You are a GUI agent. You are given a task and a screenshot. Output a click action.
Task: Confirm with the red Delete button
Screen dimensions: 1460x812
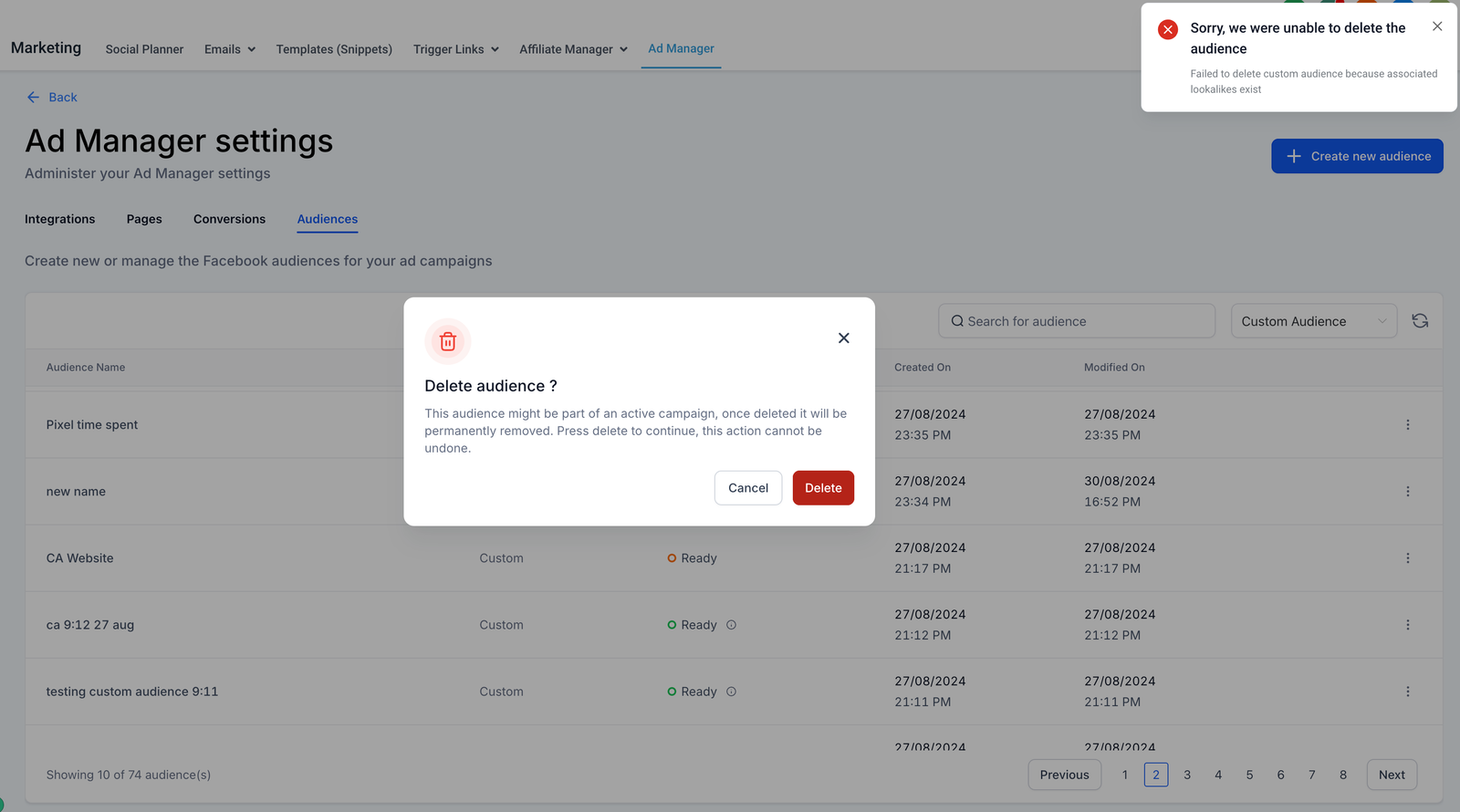(822, 488)
